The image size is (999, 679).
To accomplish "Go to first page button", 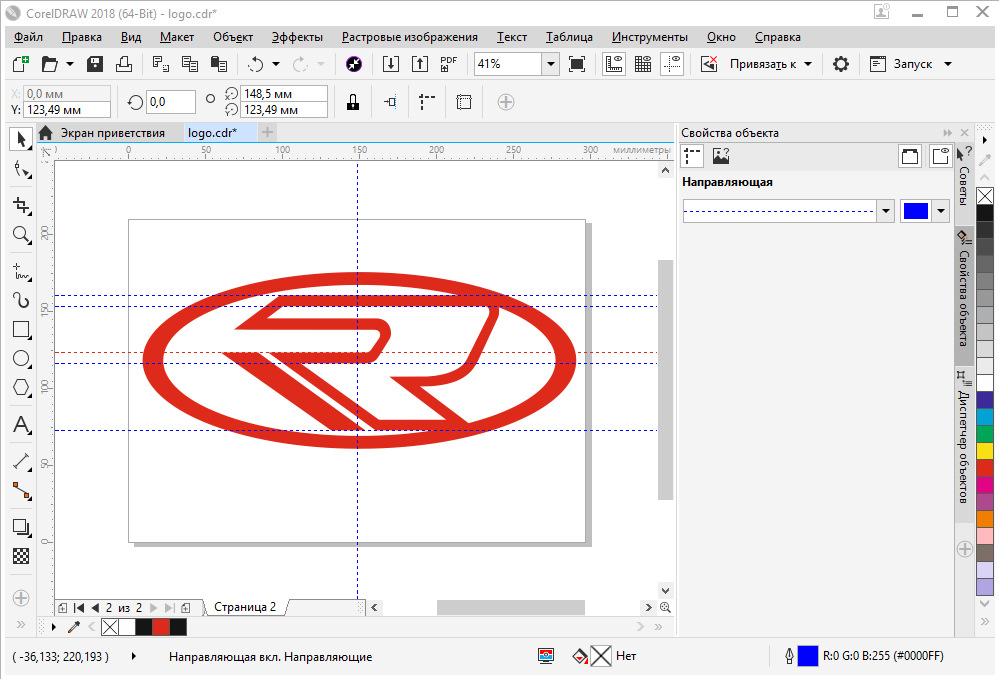I will point(79,608).
